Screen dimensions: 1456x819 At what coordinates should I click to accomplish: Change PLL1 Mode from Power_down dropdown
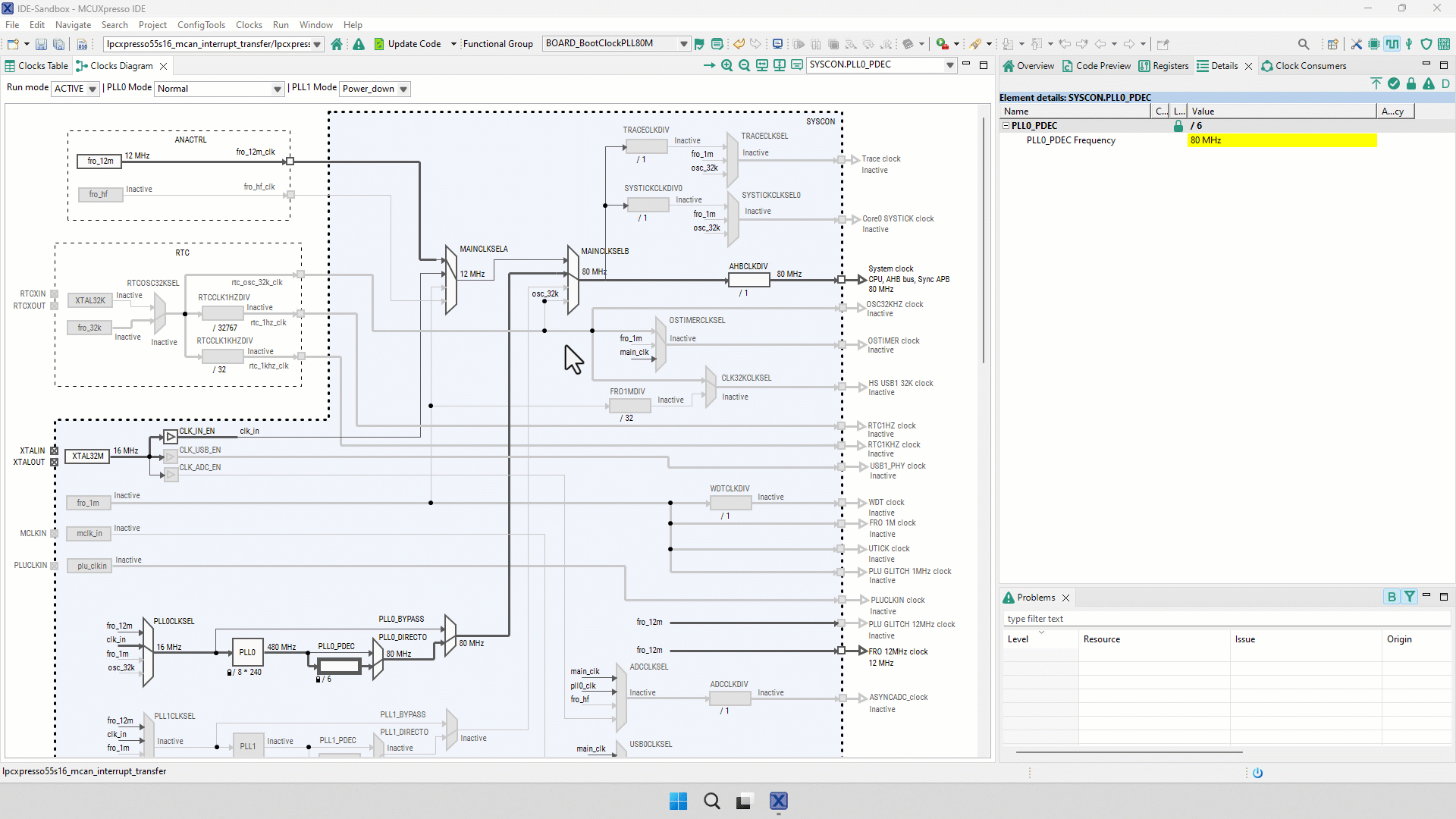tap(374, 89)
